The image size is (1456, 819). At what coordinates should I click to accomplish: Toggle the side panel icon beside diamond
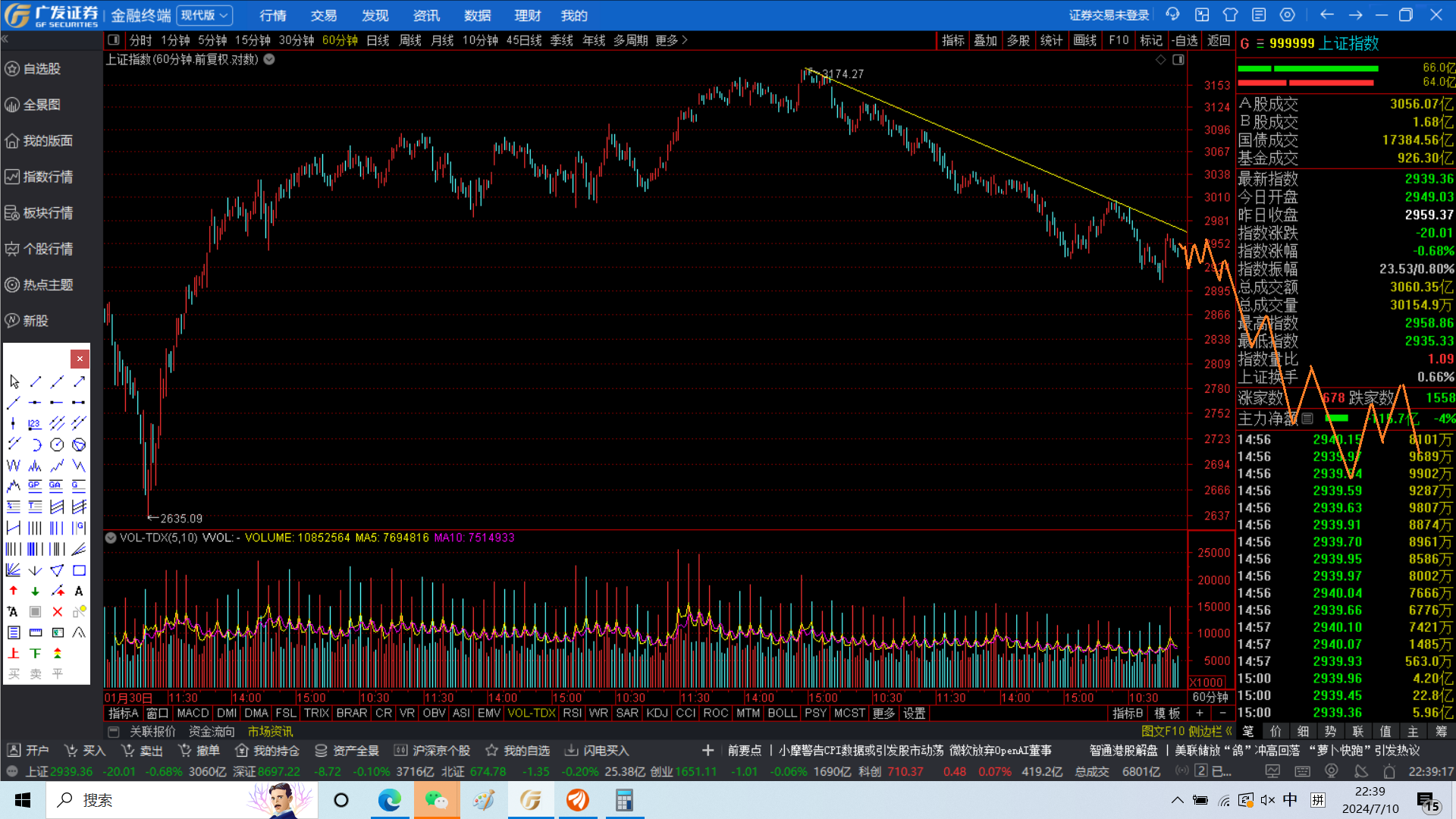coord(1178,60)
